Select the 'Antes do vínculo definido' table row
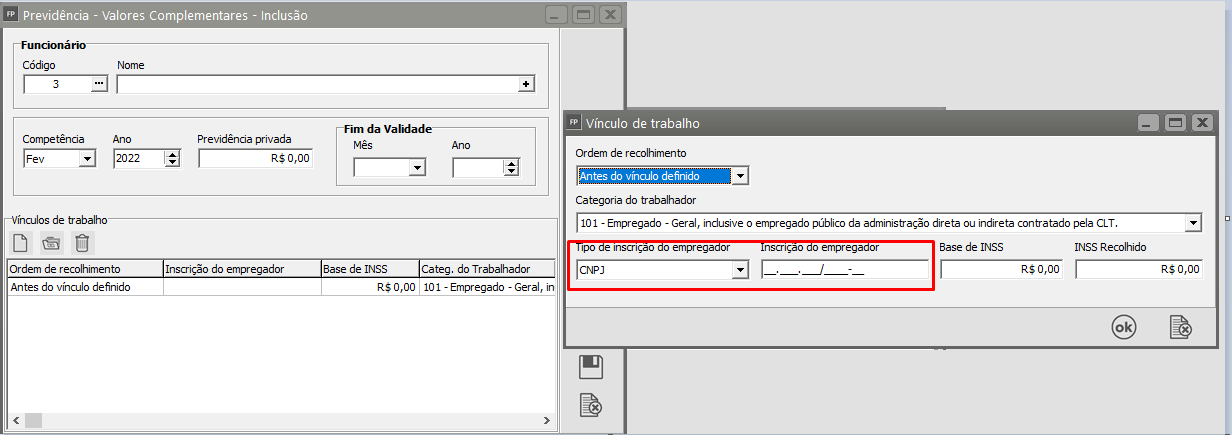The height and width of the screenshot is (435, 1232). coord(281,287)
